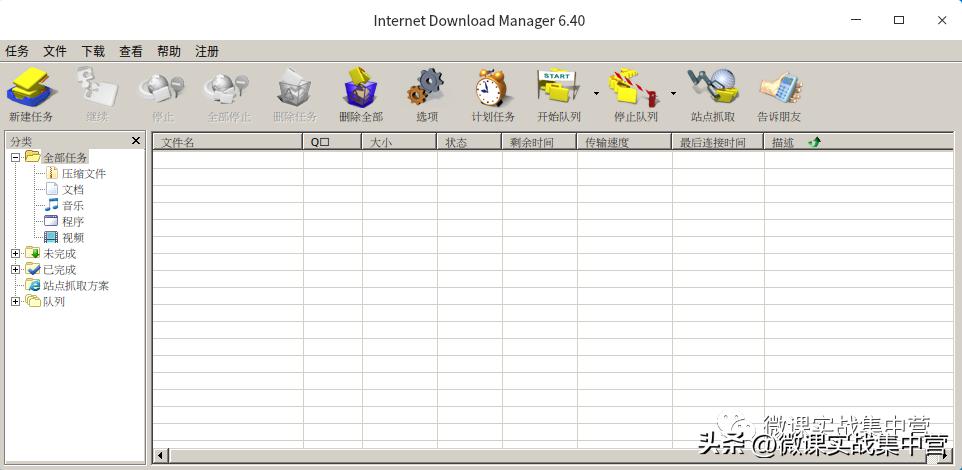The width and height of the screenshot is (962, 470).
Task: Open the 下载 menu
Action: (93, 52)
